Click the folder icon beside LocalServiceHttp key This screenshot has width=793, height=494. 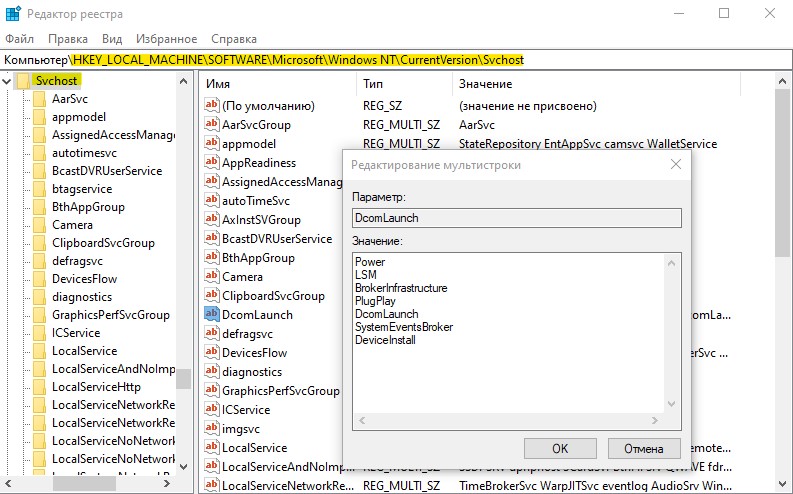tap(39, 387)
